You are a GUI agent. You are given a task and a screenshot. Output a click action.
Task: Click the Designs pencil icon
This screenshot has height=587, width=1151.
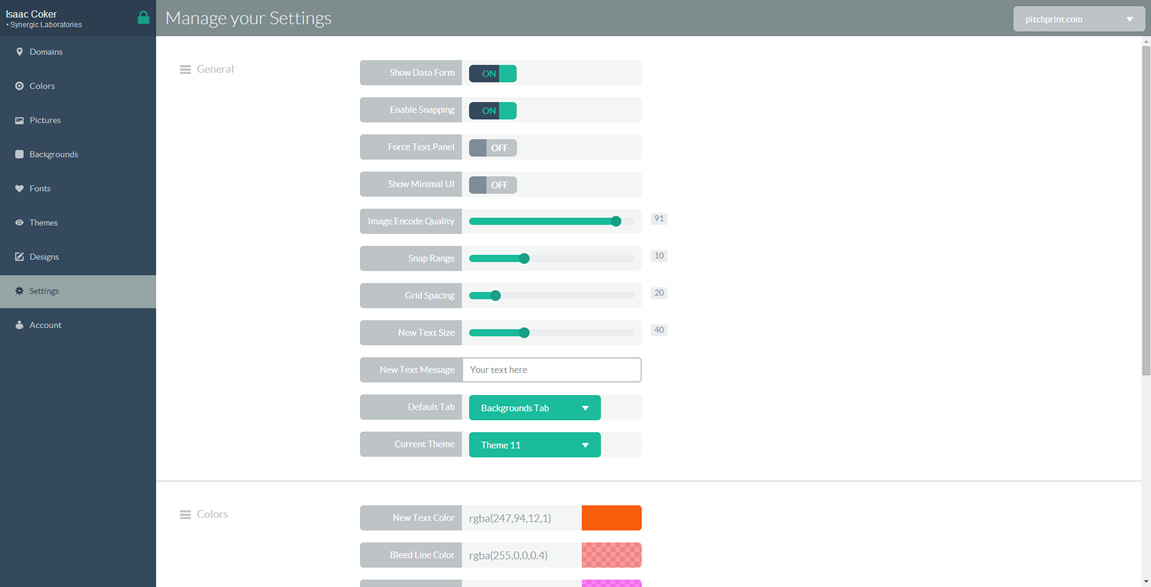click(x=20, y=257)
